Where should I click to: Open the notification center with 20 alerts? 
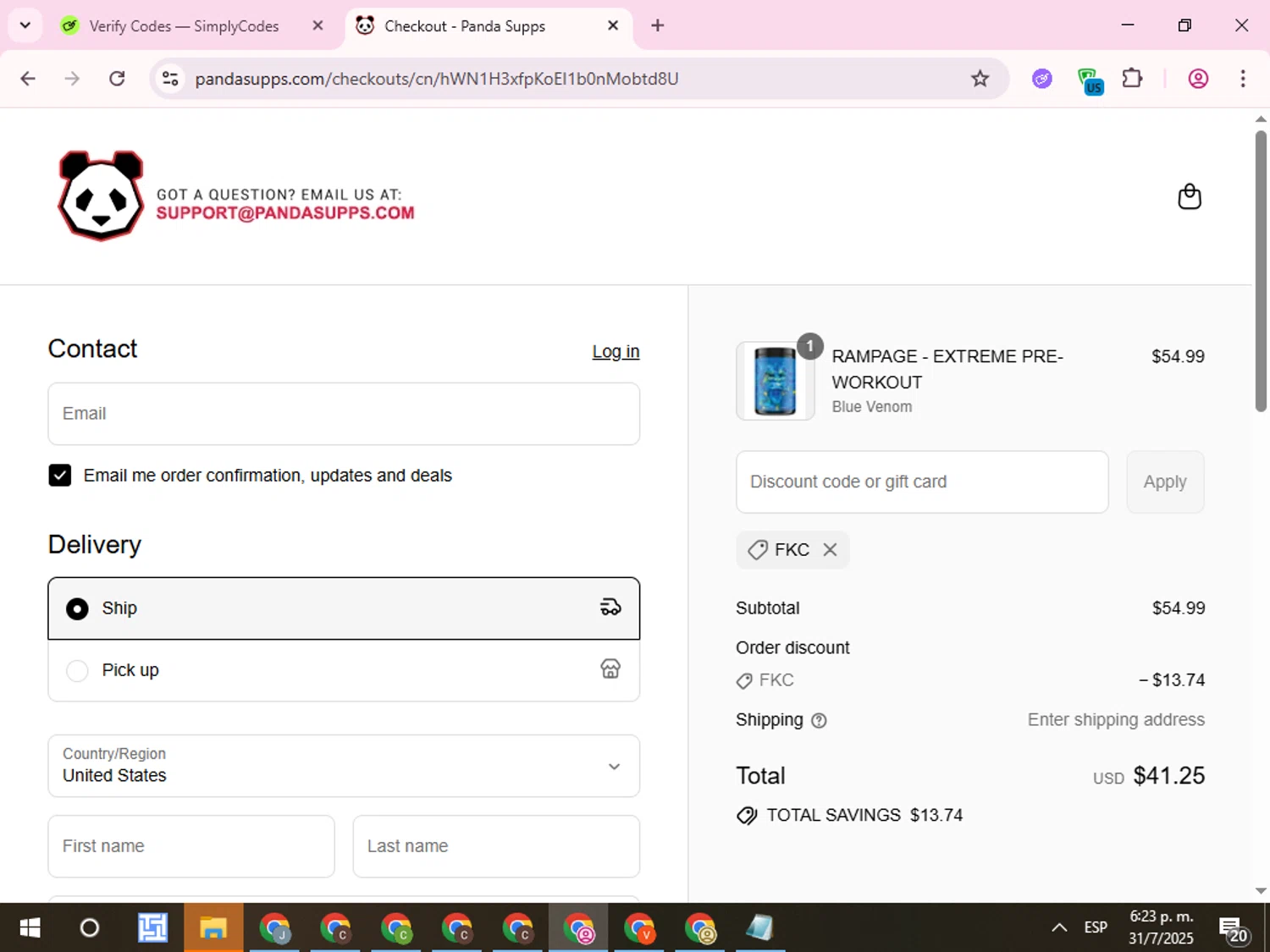pyautogui.click(x=1234, y=929)
